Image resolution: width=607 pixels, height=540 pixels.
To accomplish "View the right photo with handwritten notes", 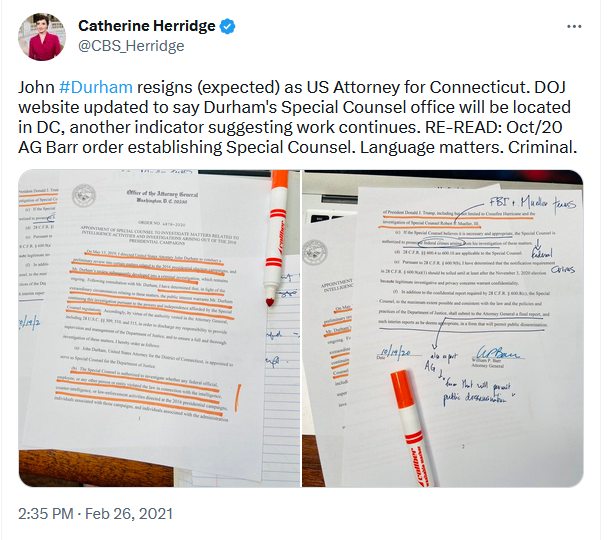I will [x=442, y=328].
